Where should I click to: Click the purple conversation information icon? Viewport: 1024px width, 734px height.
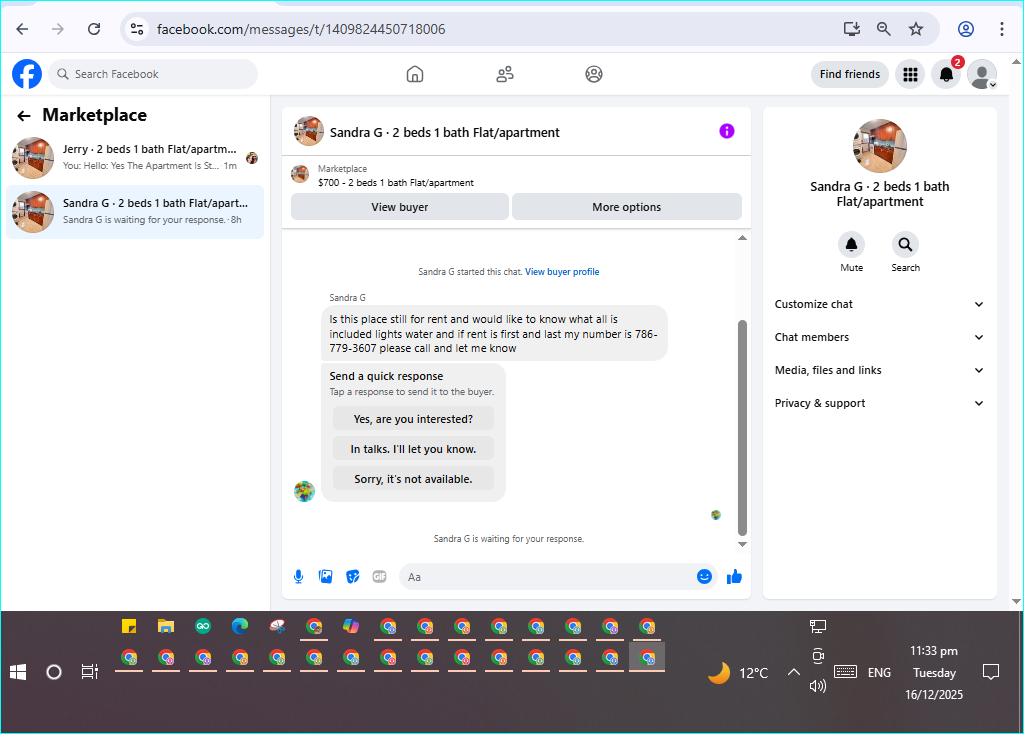point(727,131)
